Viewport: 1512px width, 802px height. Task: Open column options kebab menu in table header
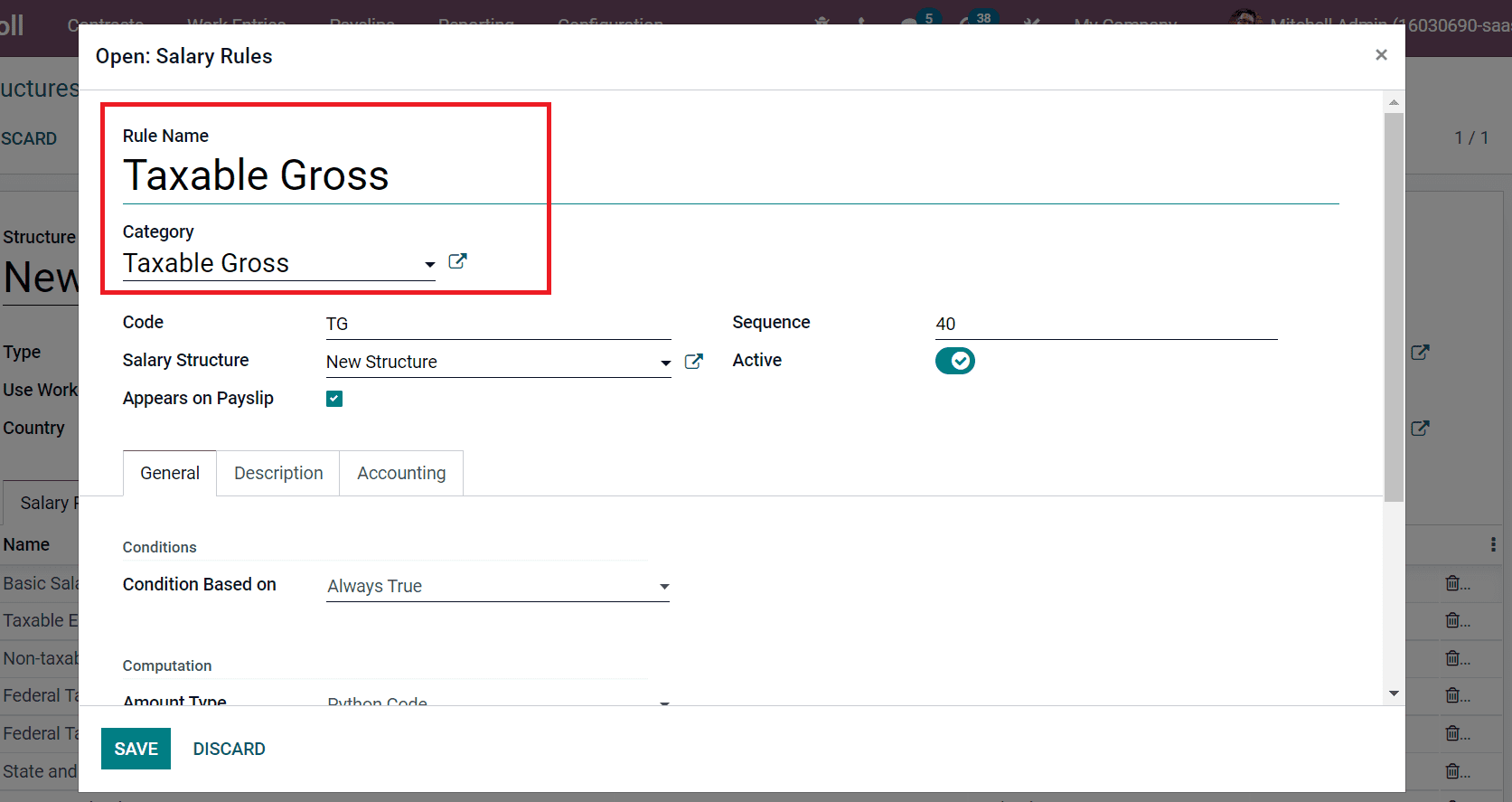click(x=1493, y=544)
